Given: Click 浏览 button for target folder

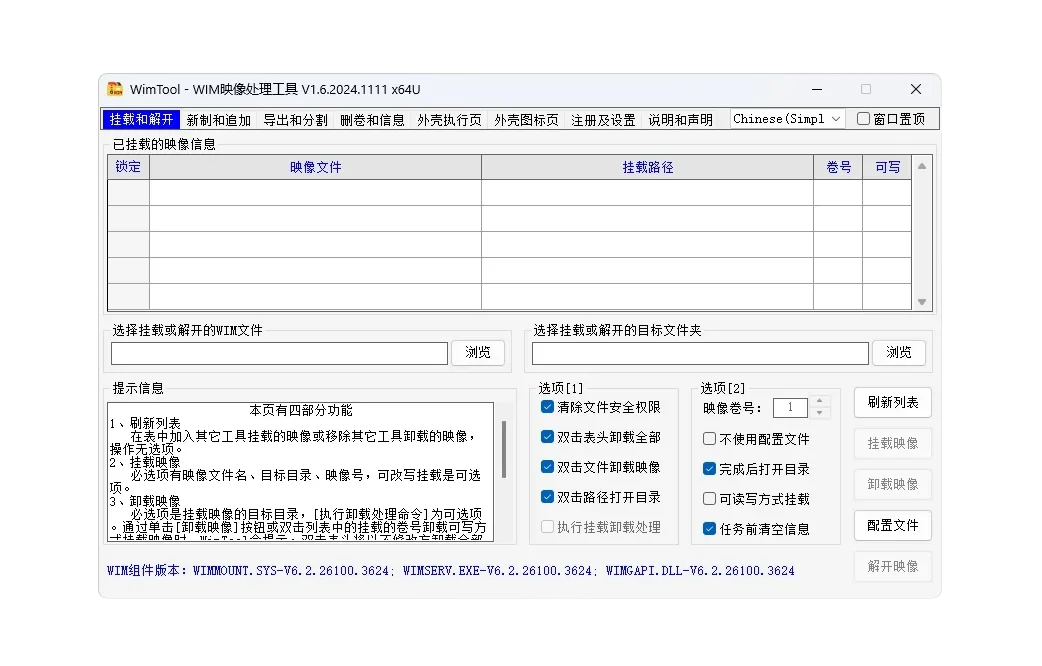Looking at the screenshot, I should pos(899,352).
